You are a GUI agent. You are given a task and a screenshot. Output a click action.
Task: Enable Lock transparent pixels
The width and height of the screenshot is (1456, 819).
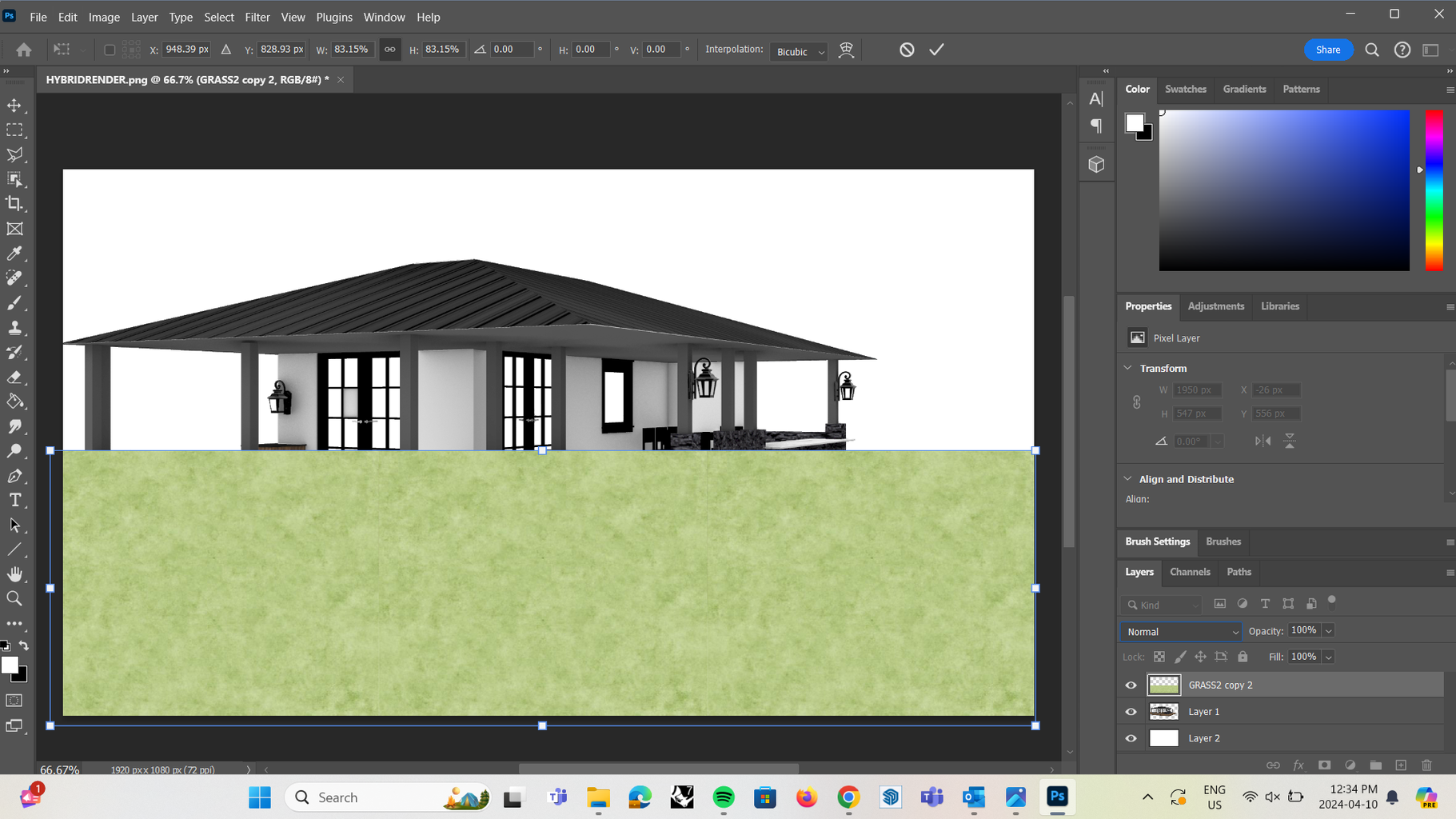click(1159, 656)
